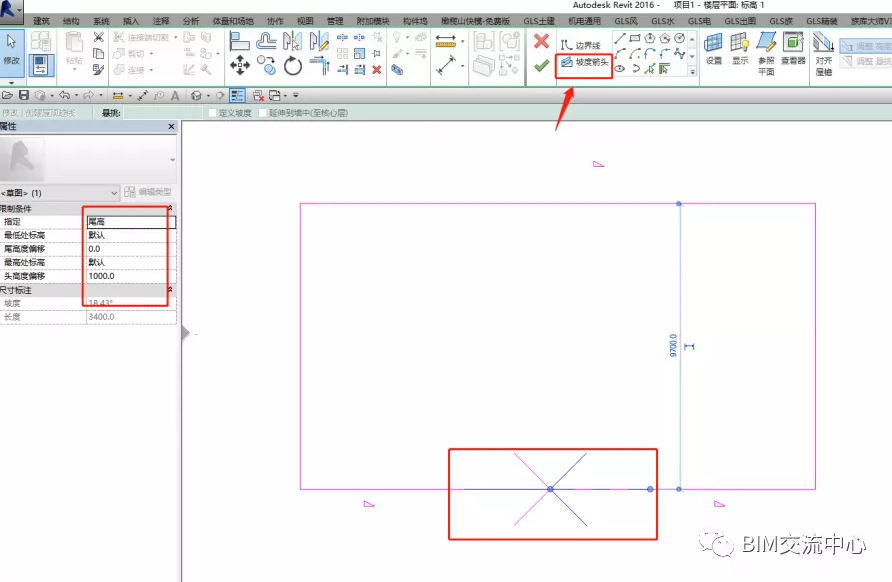Viewport: 892px width, 582px height.
Task: Click the 显示 work plane Show icon
Action: [x=740, y=49]
